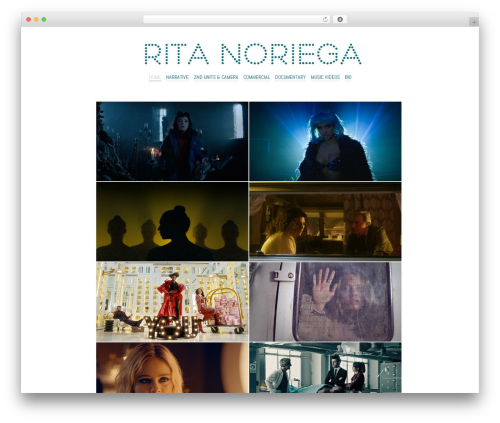Open thumbnail of blonde woman close-up
This screenshot has width=500, height=423.
click(x=172, y=368)
